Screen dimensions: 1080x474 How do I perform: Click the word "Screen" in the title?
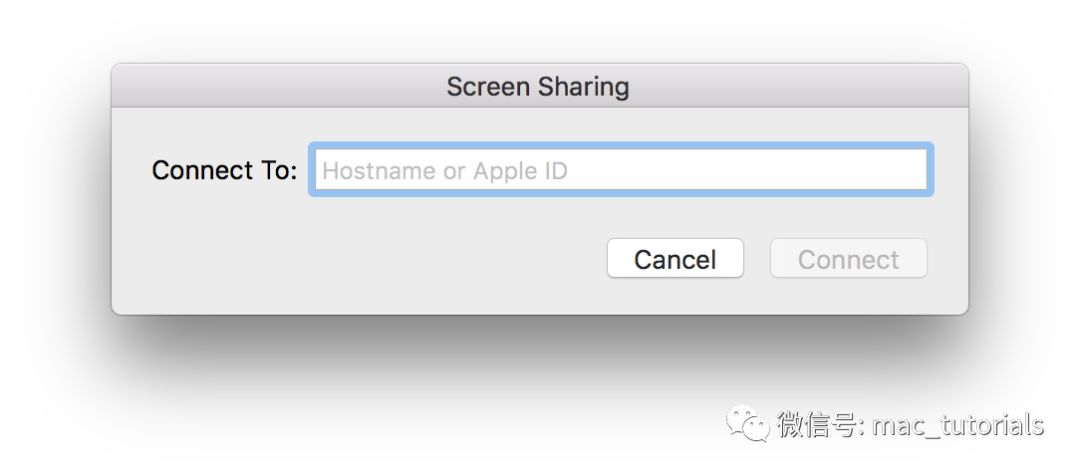coord(486,86)
